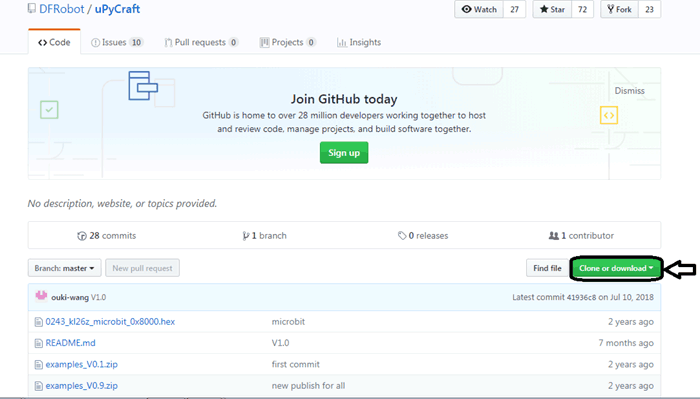Open the stargazers count 72
Viewport: 700px width, 399px height.
(582, 9)
